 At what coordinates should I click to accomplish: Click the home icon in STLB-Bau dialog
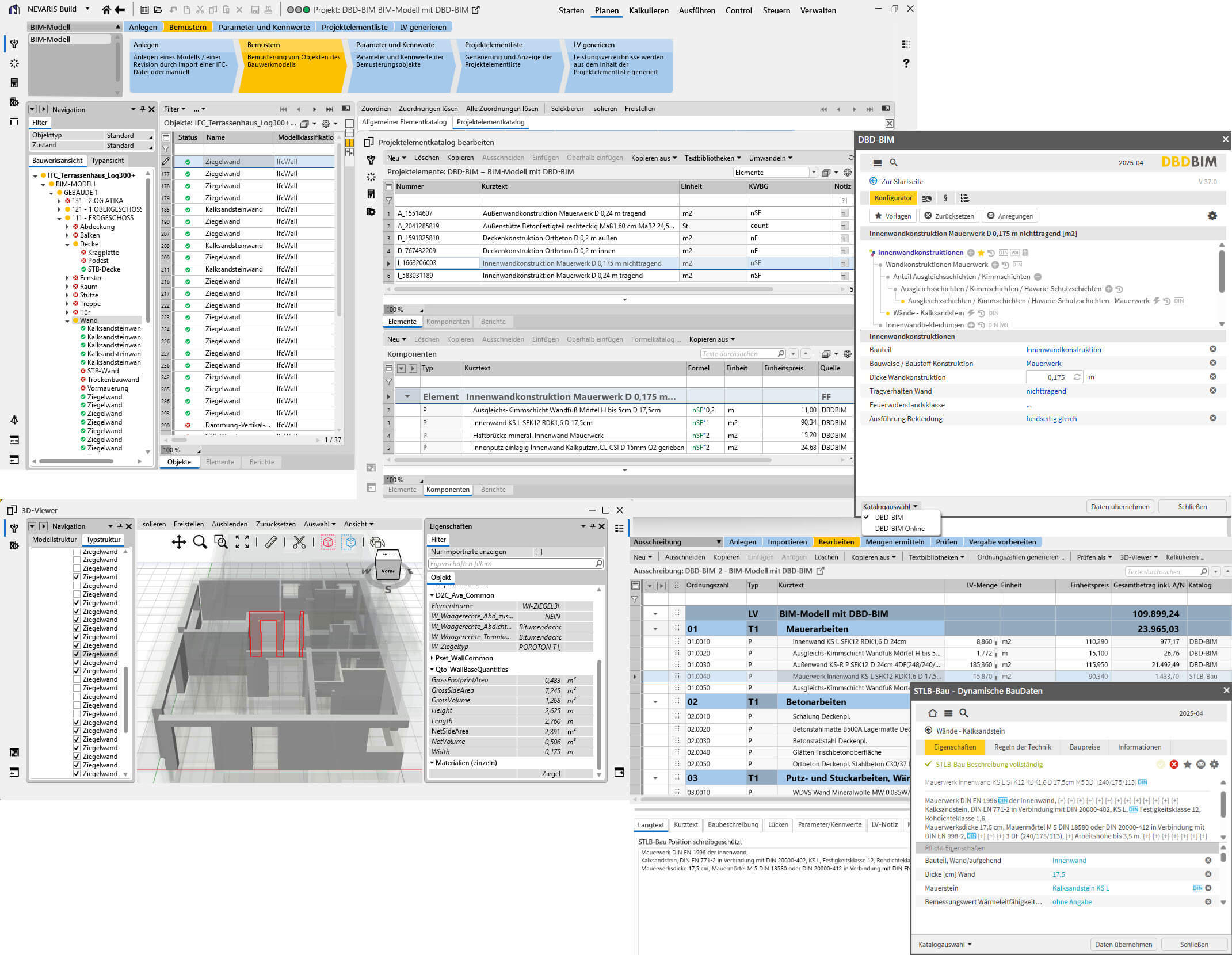pyautogui.click(x=933, y=713)
